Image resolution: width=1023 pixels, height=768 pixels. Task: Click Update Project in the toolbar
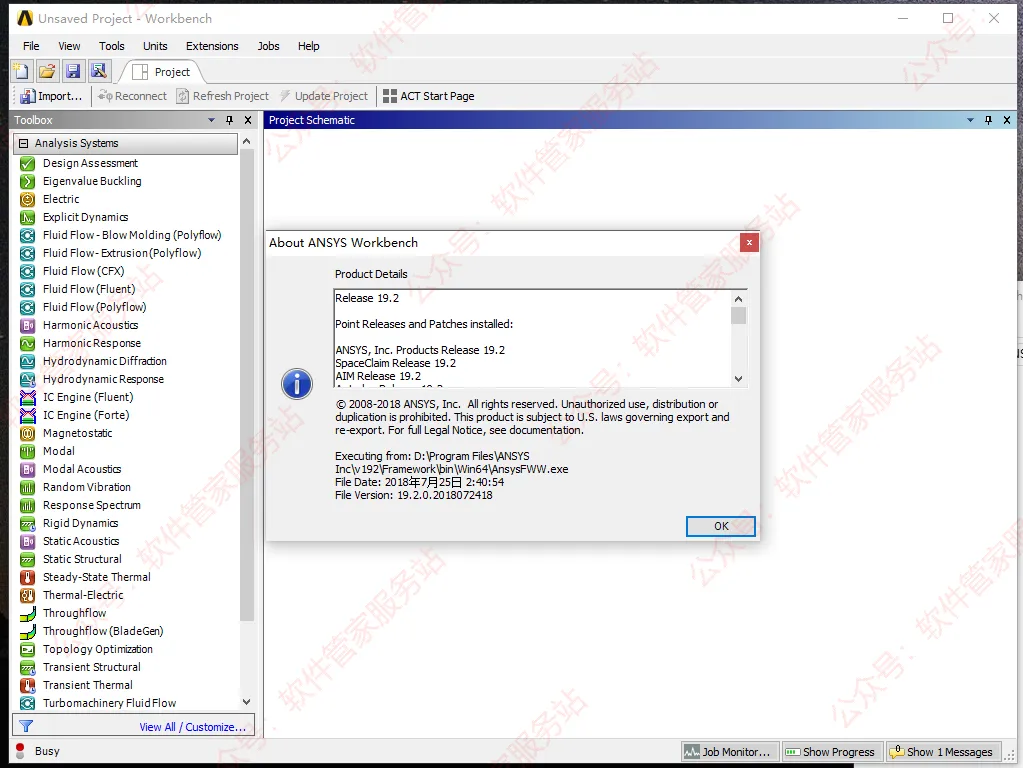[x=324, y=96]
